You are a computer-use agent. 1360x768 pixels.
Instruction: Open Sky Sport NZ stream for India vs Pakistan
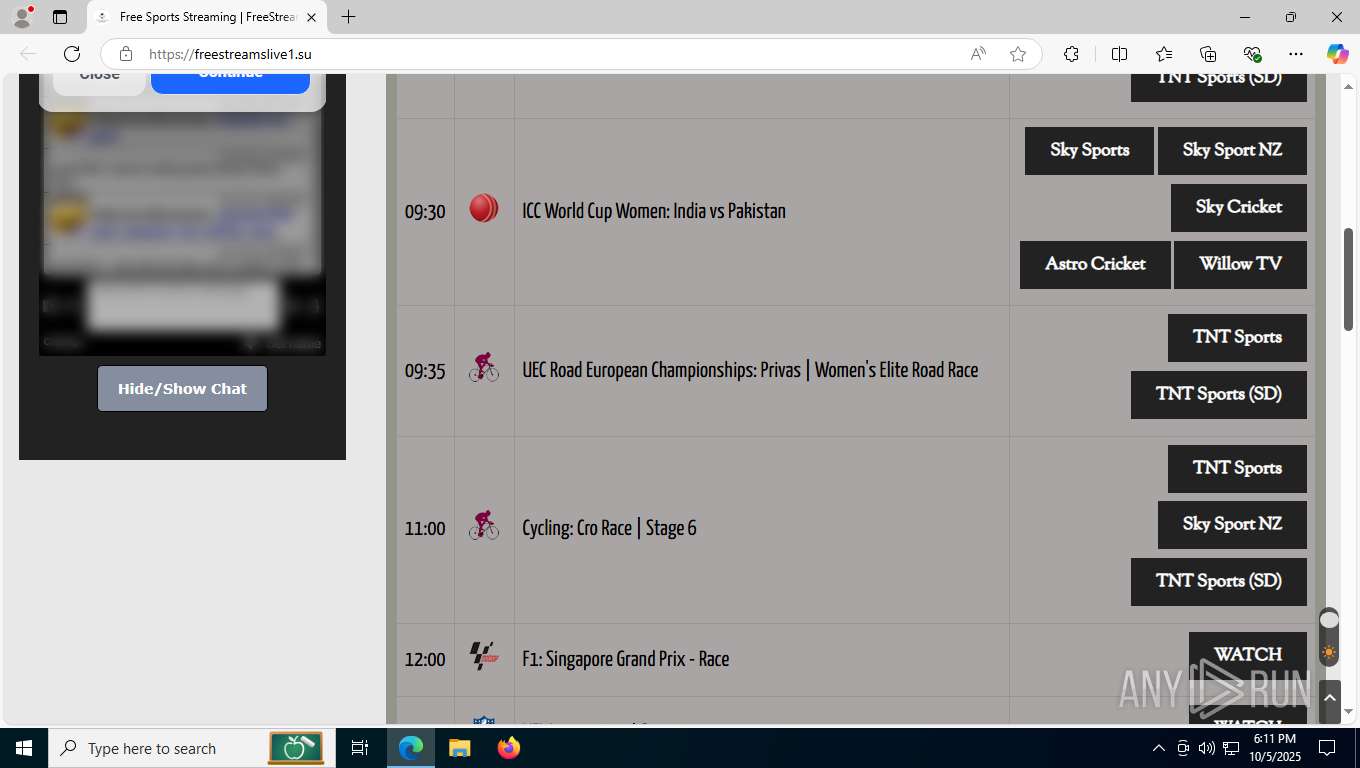(1232, 150)
